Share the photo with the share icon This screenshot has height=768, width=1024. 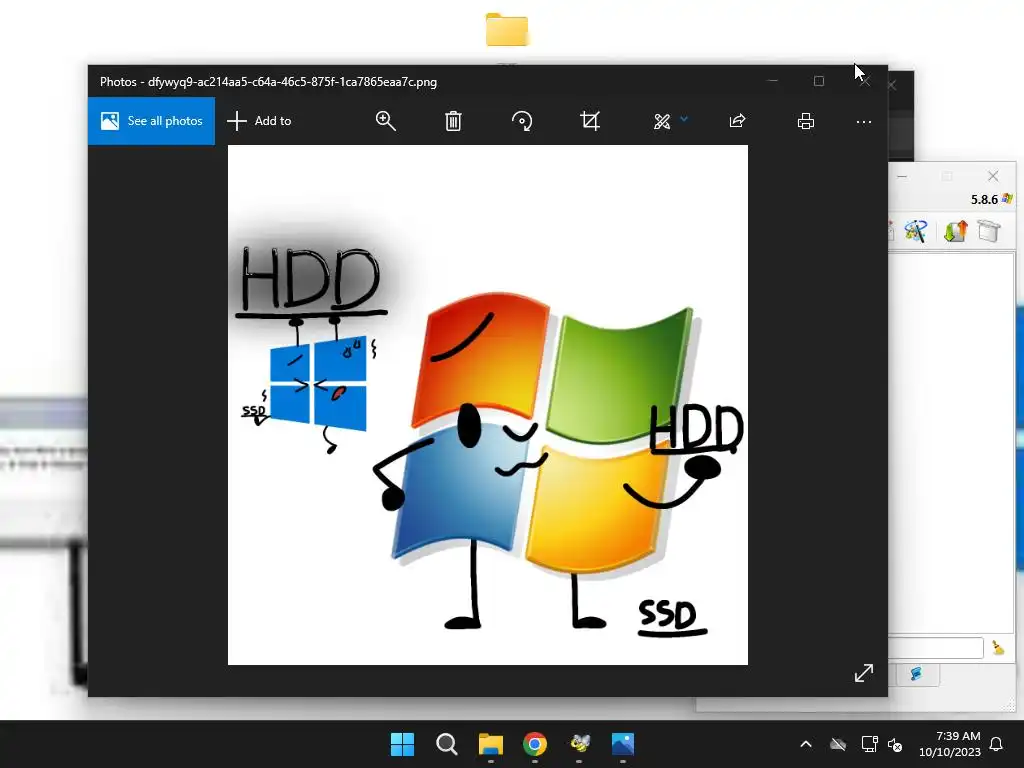(737, 121)
